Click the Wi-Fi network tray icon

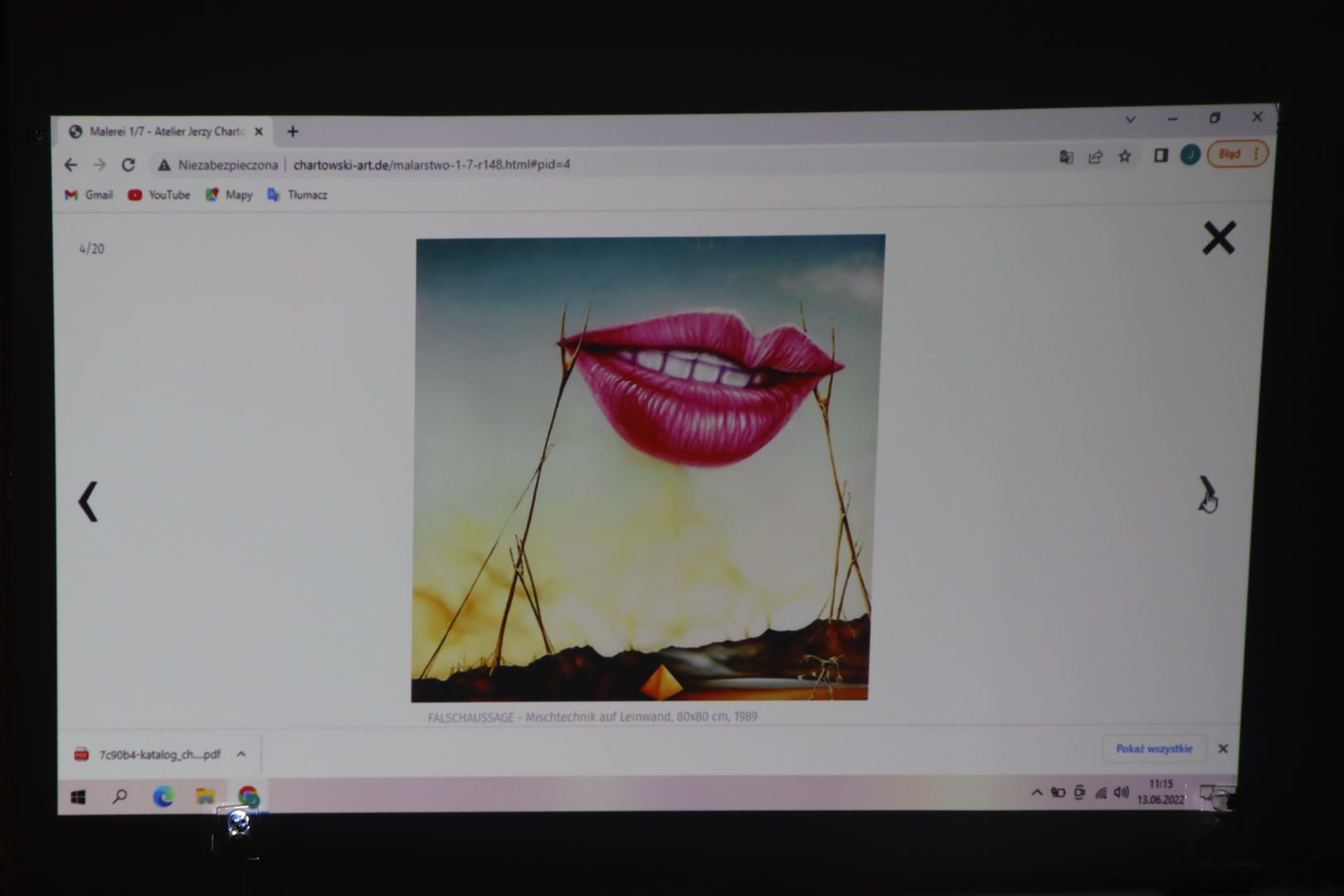coord(1101,792)
